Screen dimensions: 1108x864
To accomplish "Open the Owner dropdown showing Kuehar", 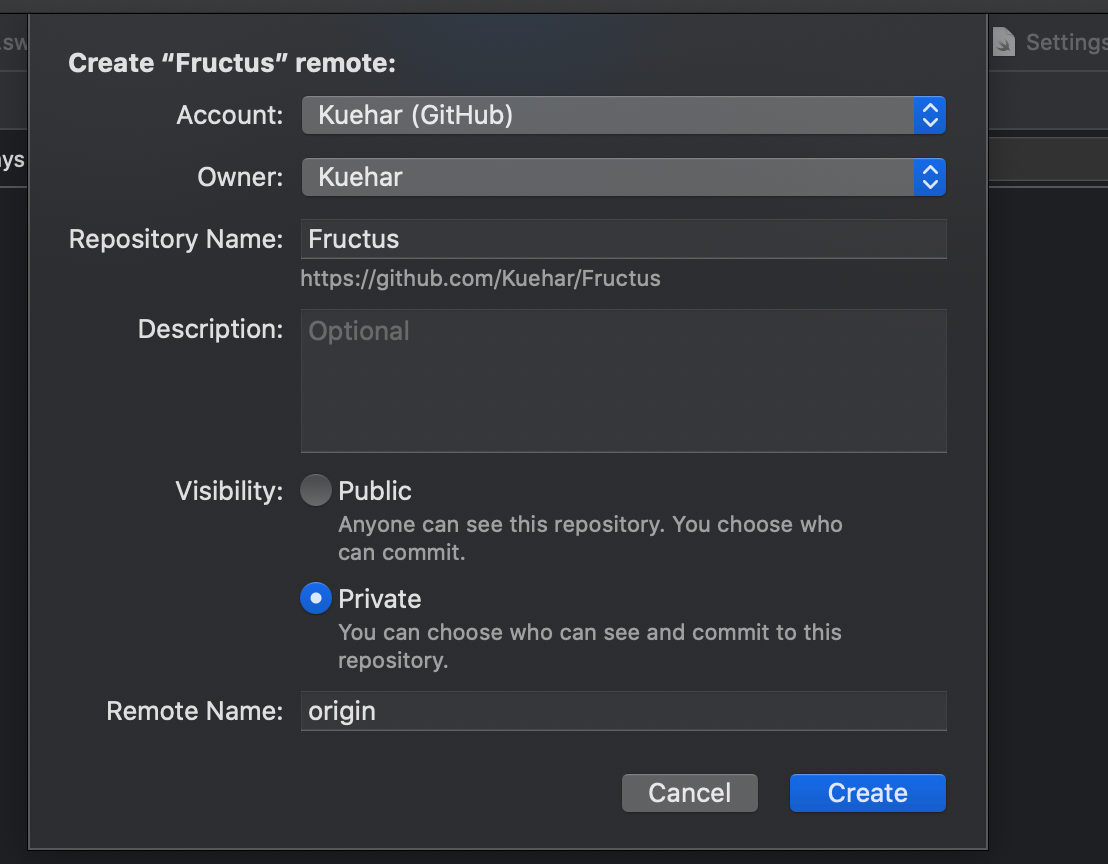I will point(623,177).
